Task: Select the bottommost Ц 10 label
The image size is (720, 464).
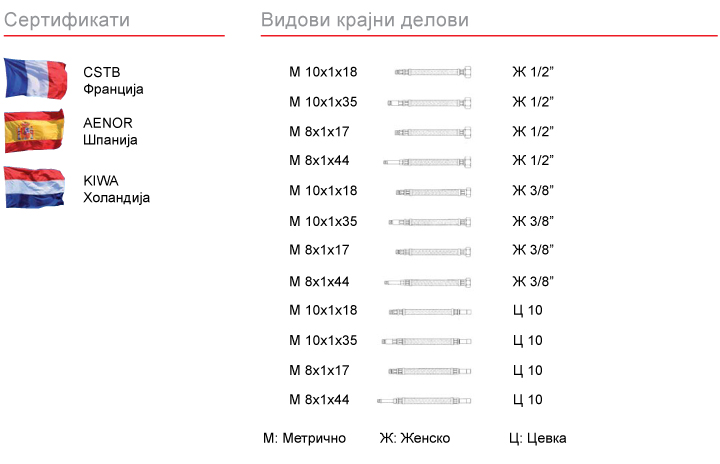Action: tap(527, 400)
